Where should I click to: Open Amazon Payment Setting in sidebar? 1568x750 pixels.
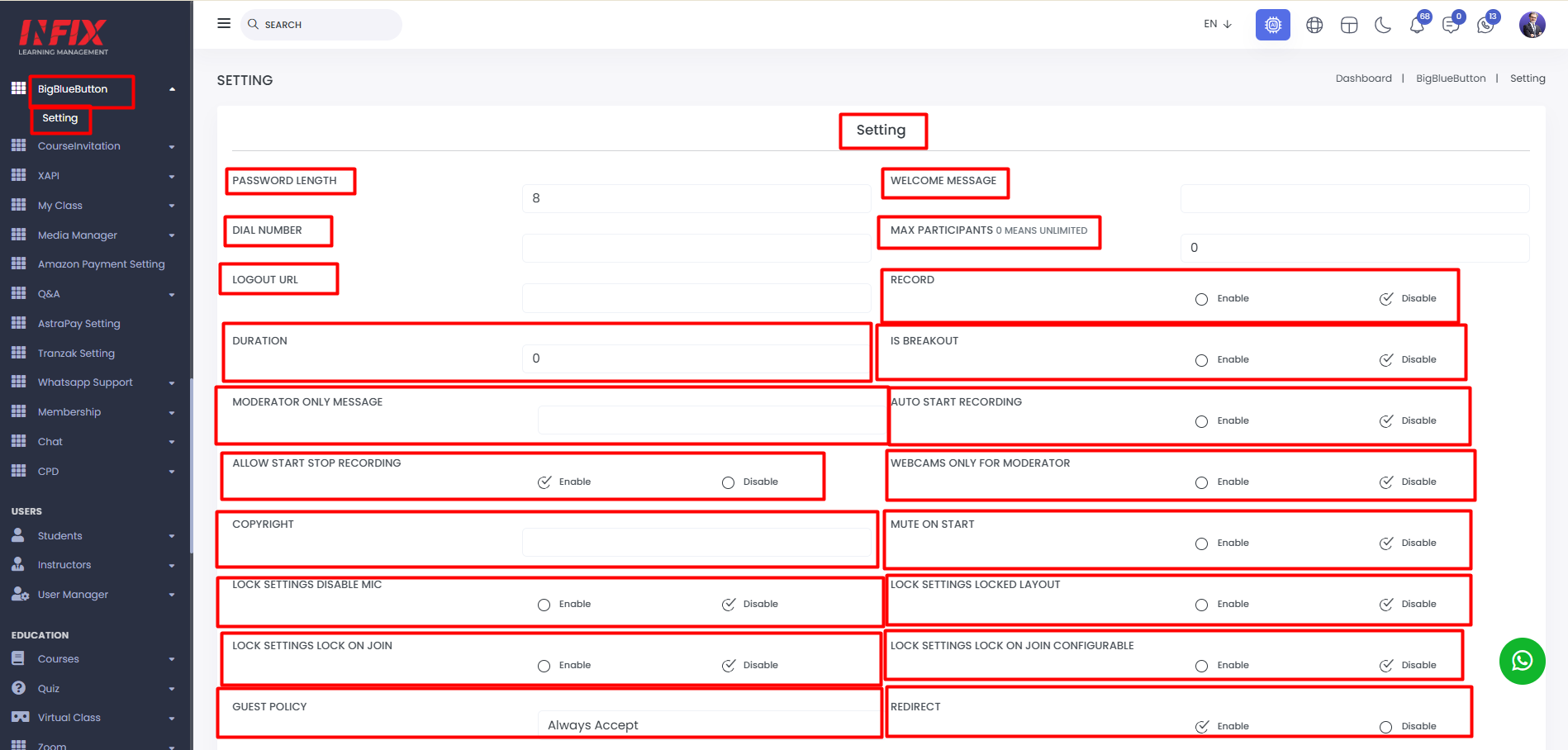[101, 264]
